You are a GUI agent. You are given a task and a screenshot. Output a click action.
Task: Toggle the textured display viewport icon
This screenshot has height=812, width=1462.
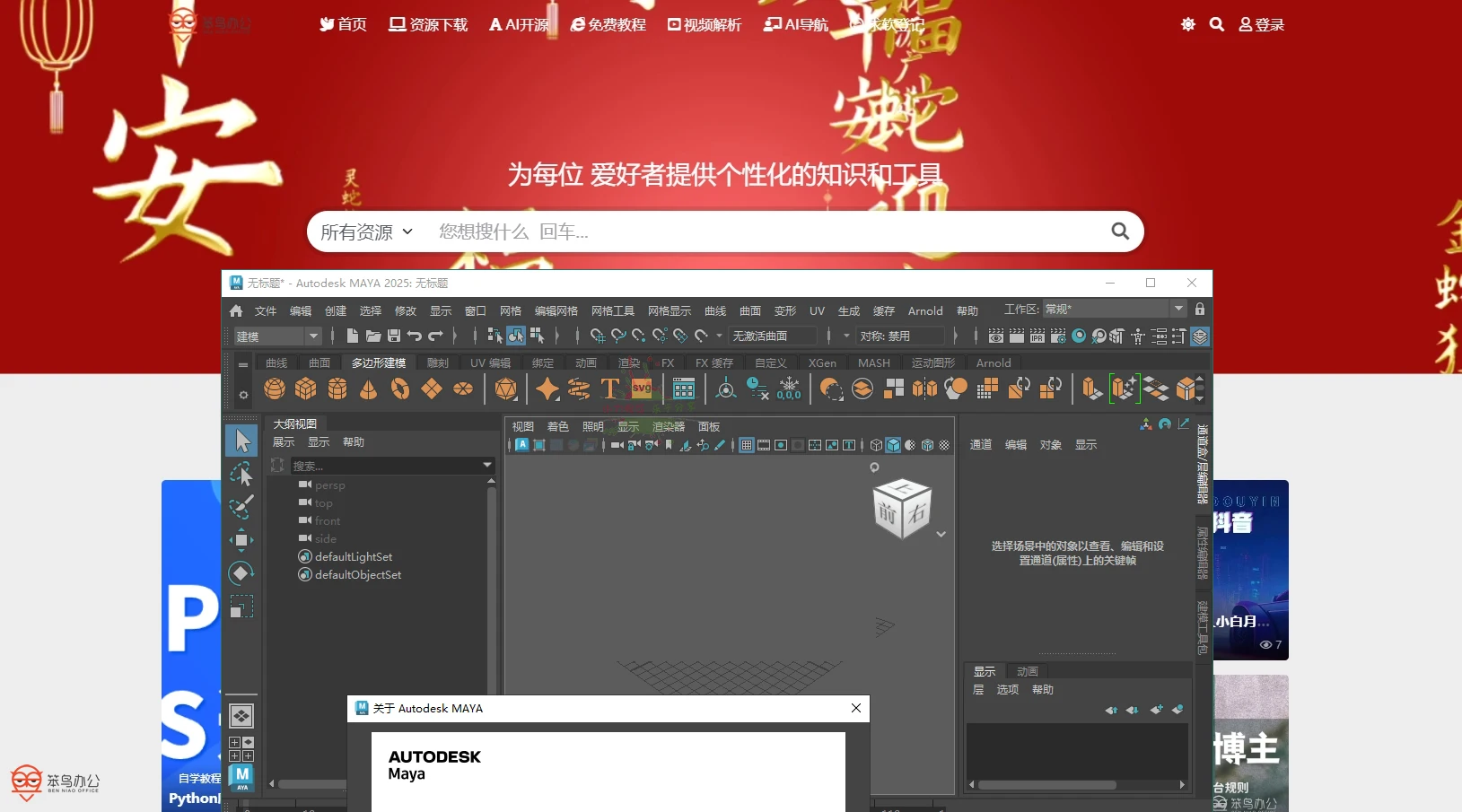pos(944,445)
